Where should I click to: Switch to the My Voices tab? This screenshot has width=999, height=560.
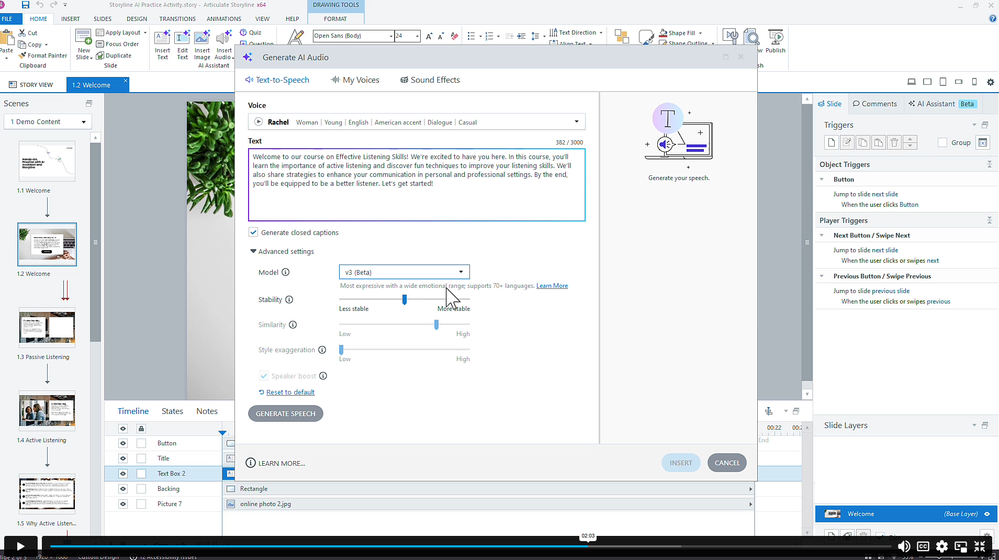pyautogui.click(x=355, y=80)
